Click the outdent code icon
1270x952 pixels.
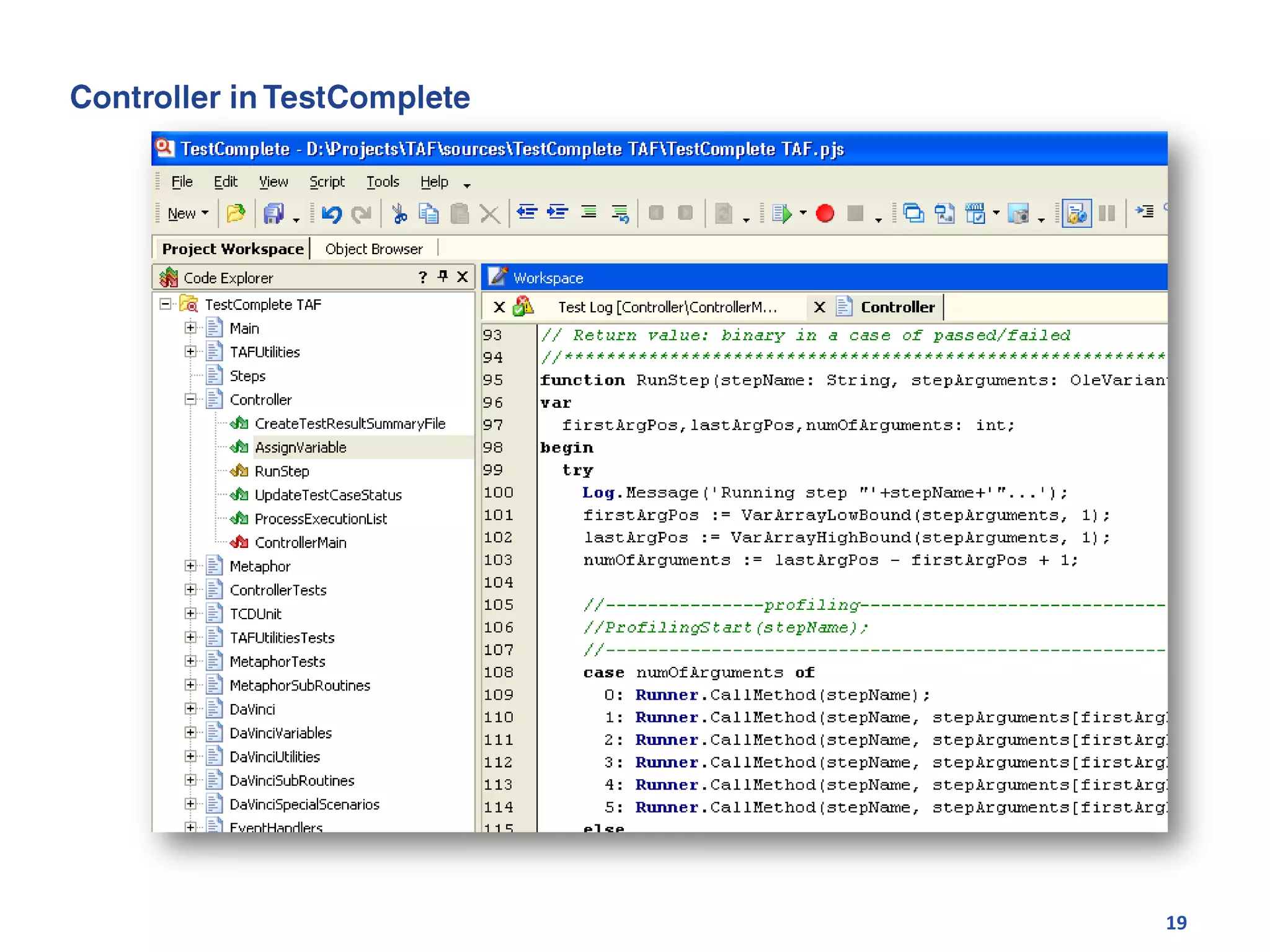click(527, 213)
